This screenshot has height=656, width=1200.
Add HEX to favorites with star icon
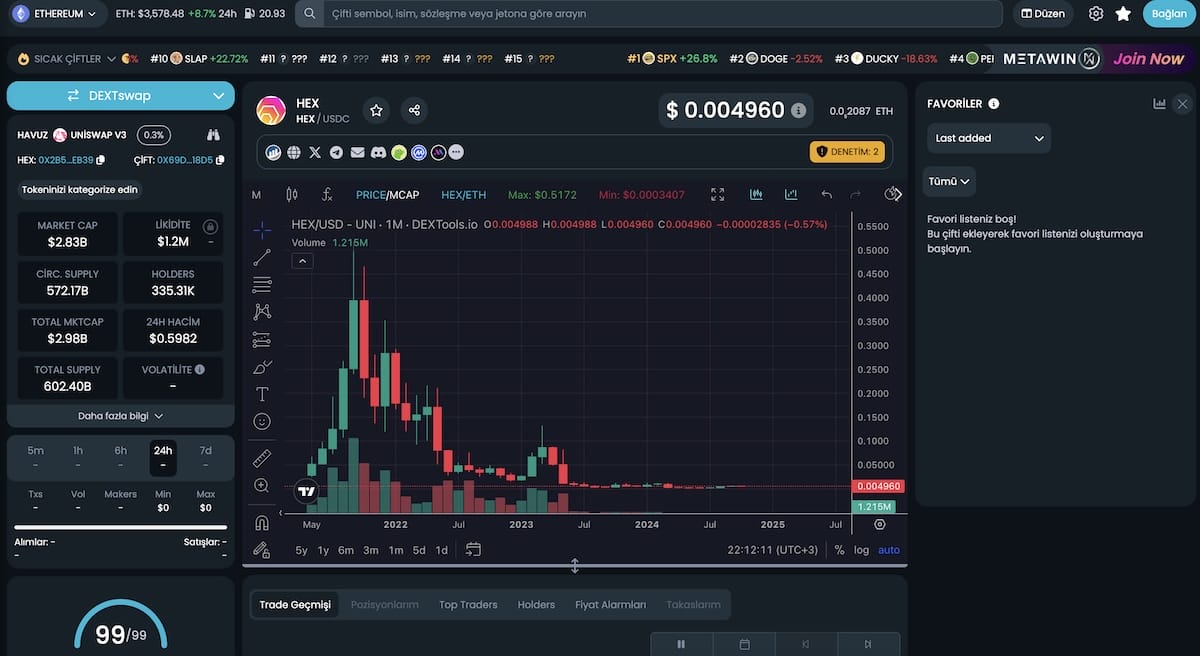pyautogui.click(x=376, y=110)
